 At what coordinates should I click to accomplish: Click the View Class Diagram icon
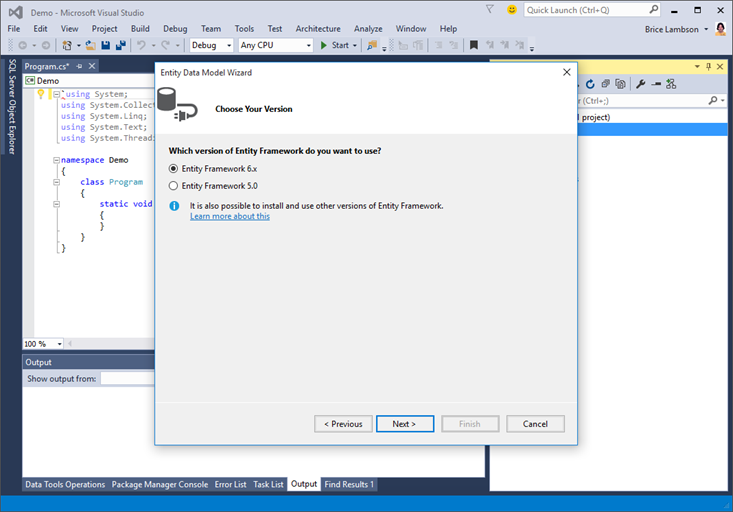pyautogui.click(x=671, y=84)
